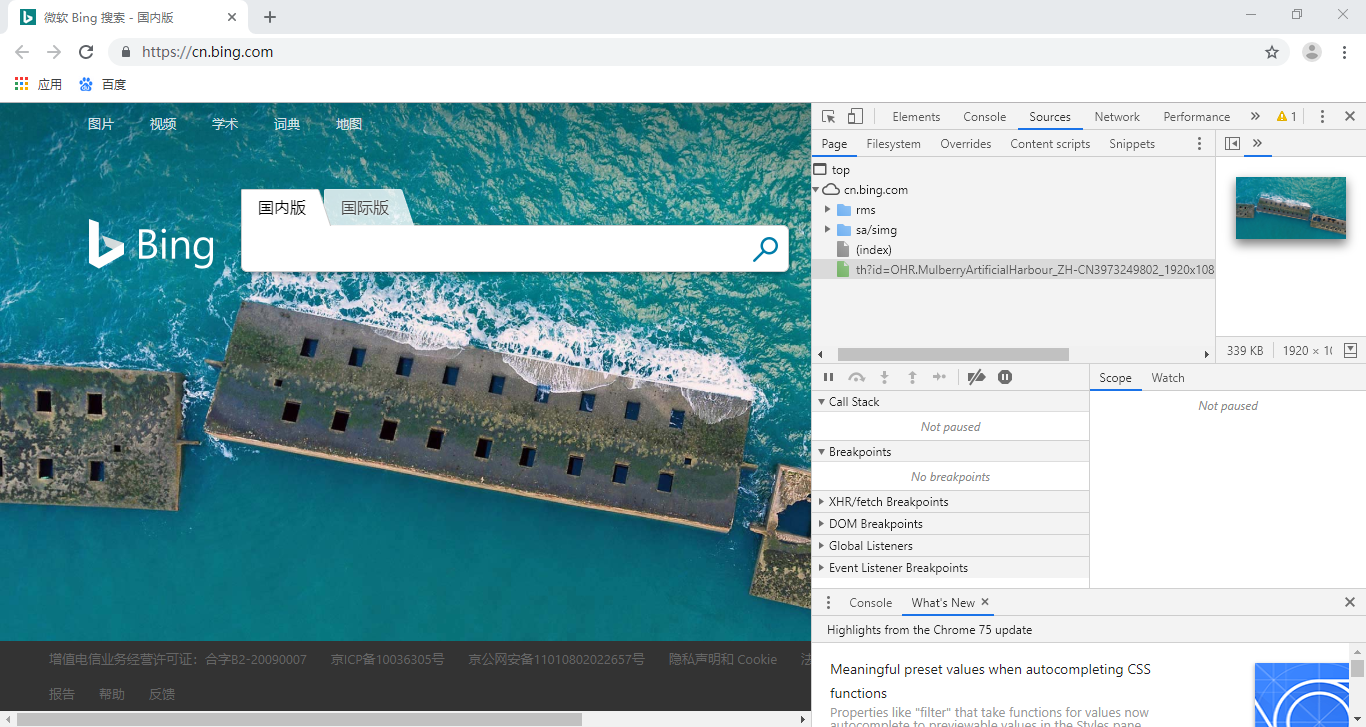The height and width of the screenshot is (727, 1366).
Task: Reload the page in Chrome
Action: pyautogui.click(x=86, y=52)
